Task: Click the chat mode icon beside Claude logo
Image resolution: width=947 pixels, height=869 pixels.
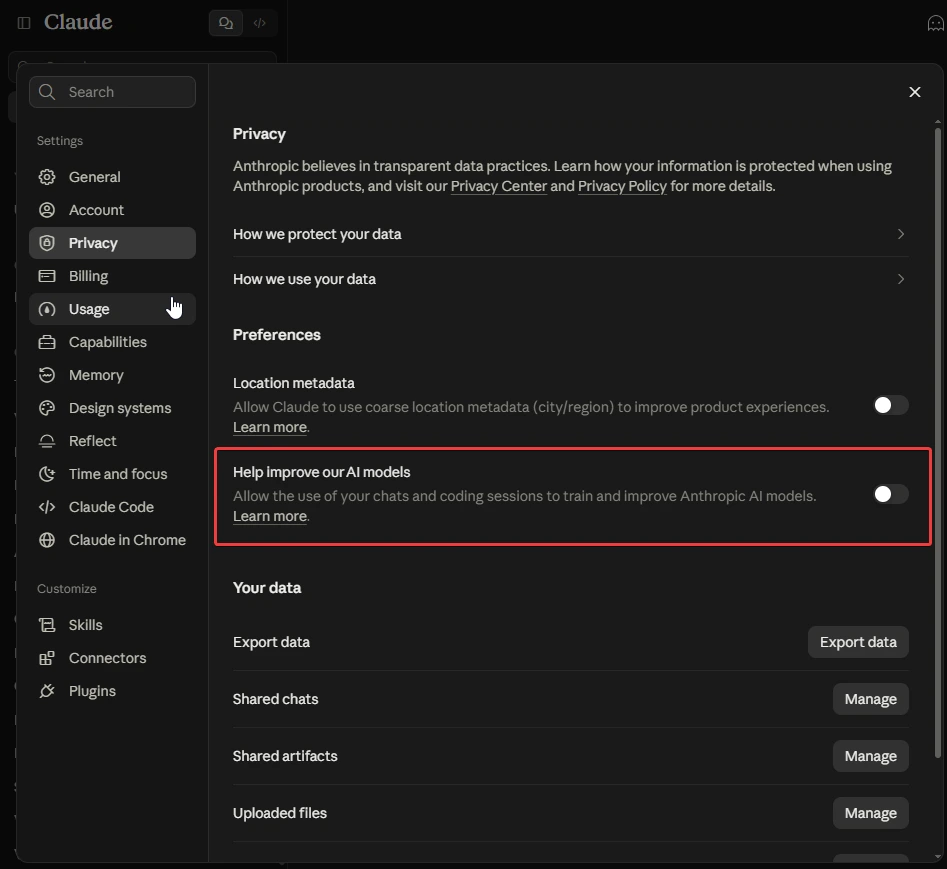Action: point(226,23)
